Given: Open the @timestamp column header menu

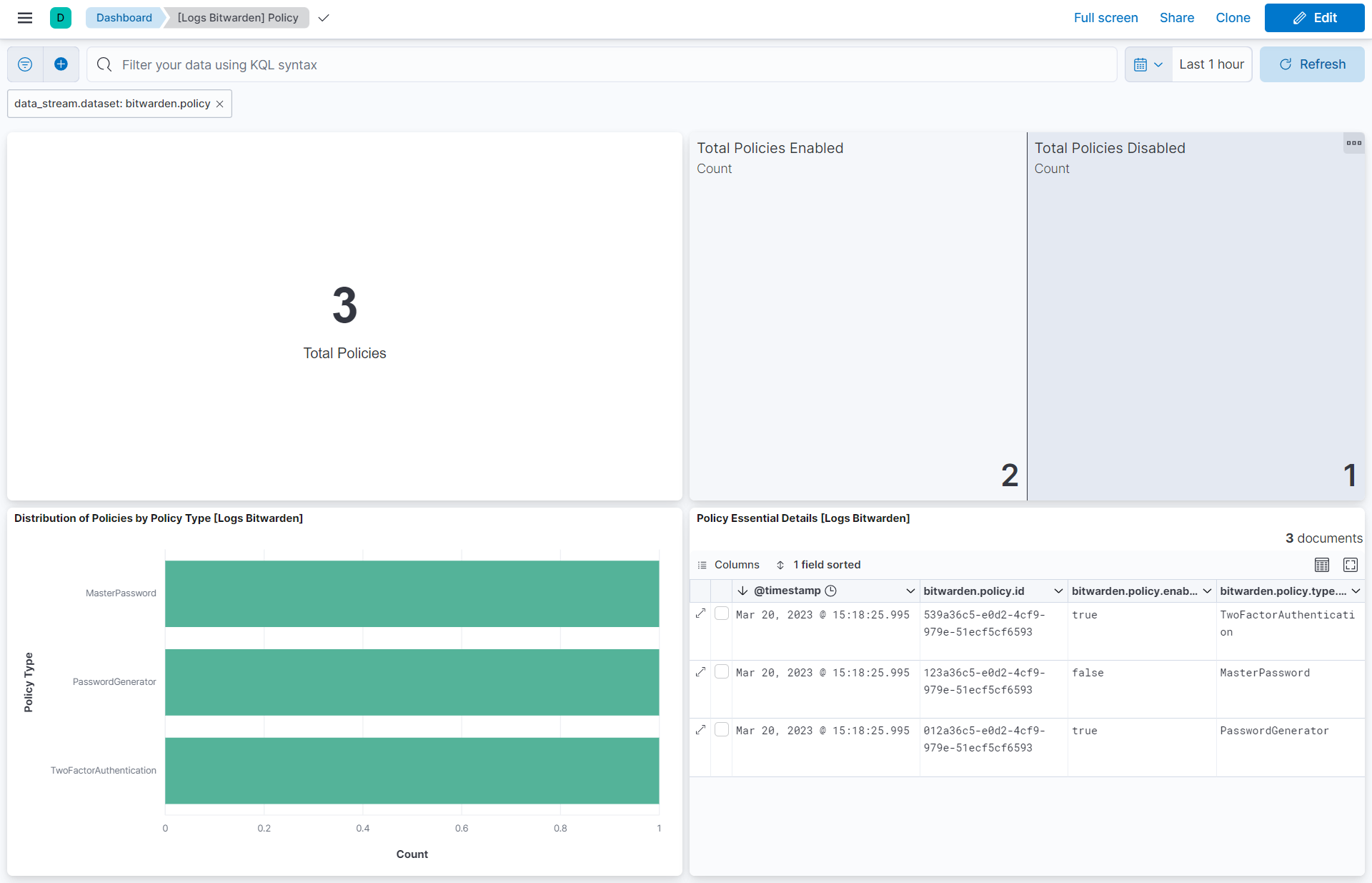Looking at the screenshot, I should coord(910,591).
